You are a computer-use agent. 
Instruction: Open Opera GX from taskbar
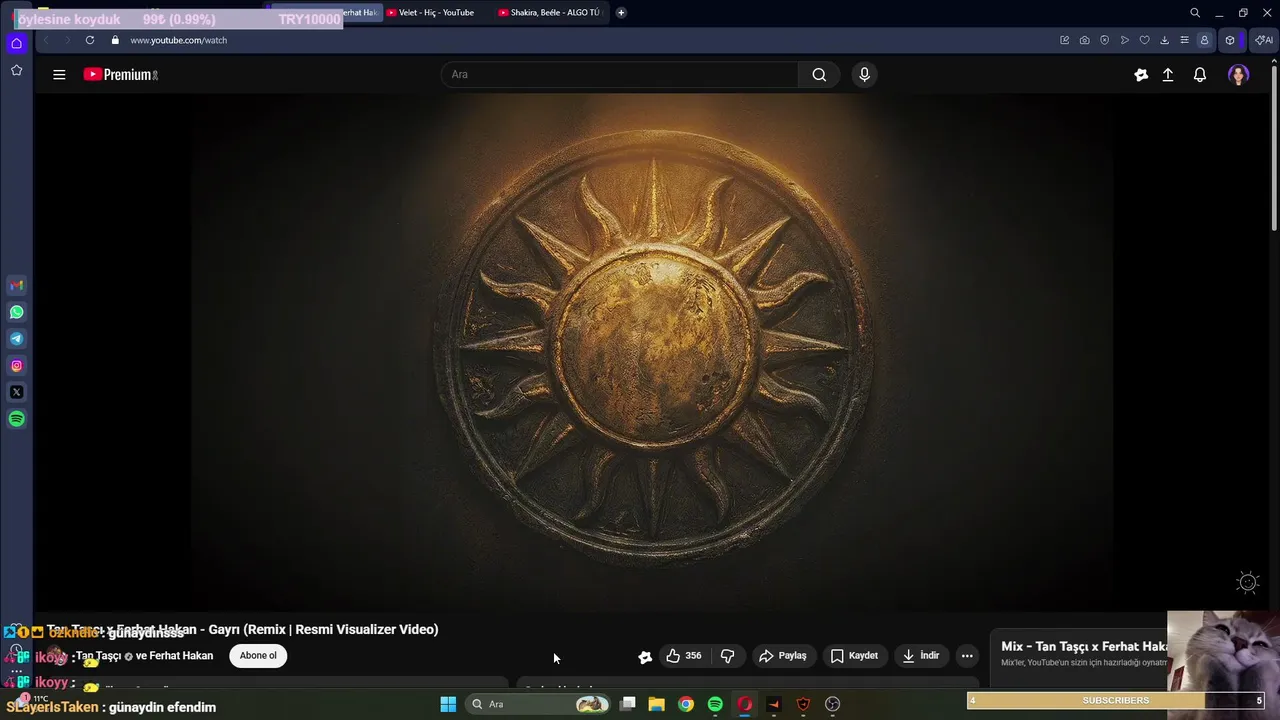(744, 704)
